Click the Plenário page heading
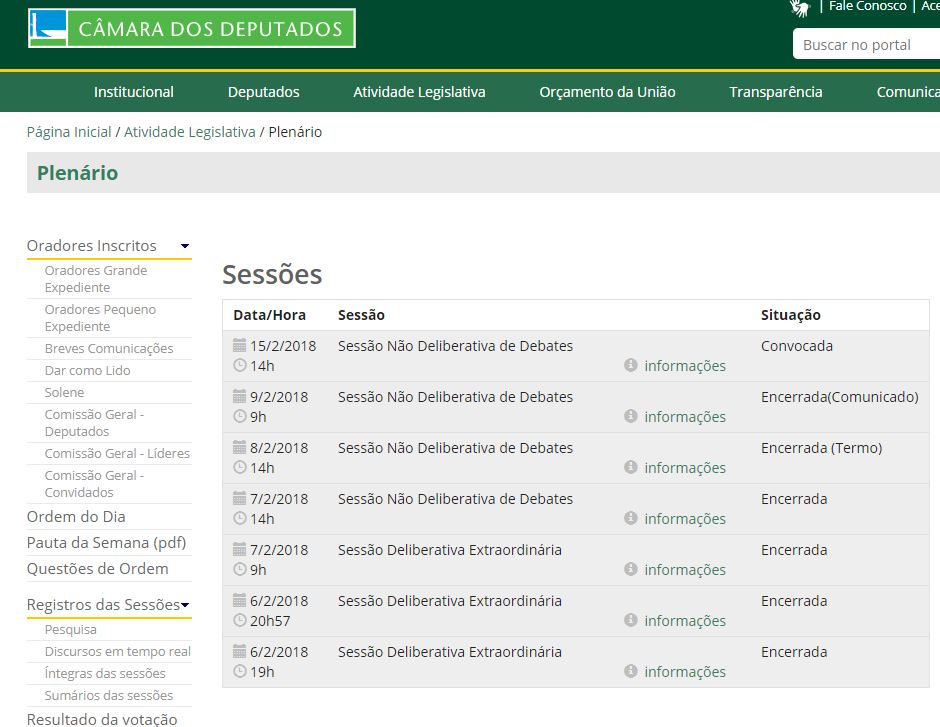Viewport: 940px width, 727px height. (77, 173)
